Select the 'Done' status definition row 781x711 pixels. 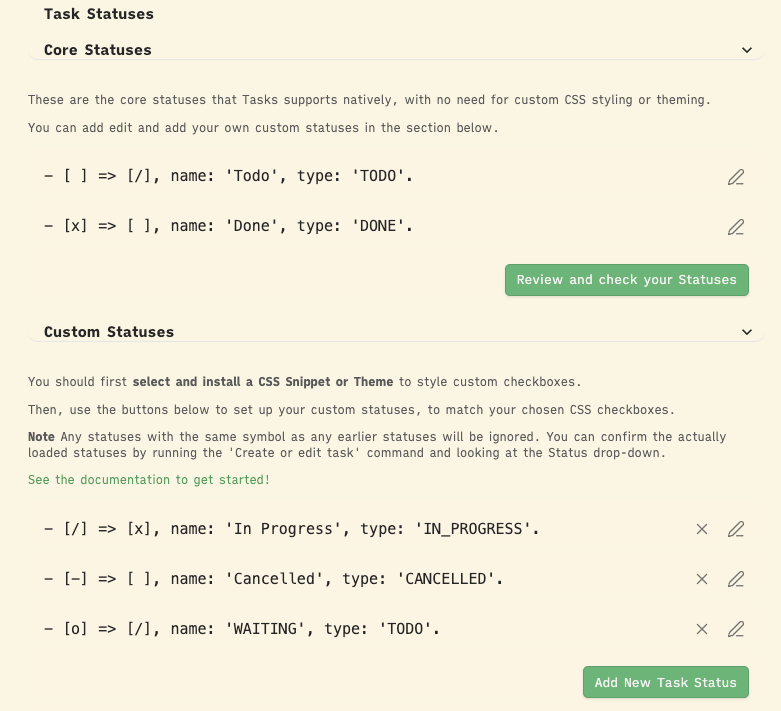(228, 226)
